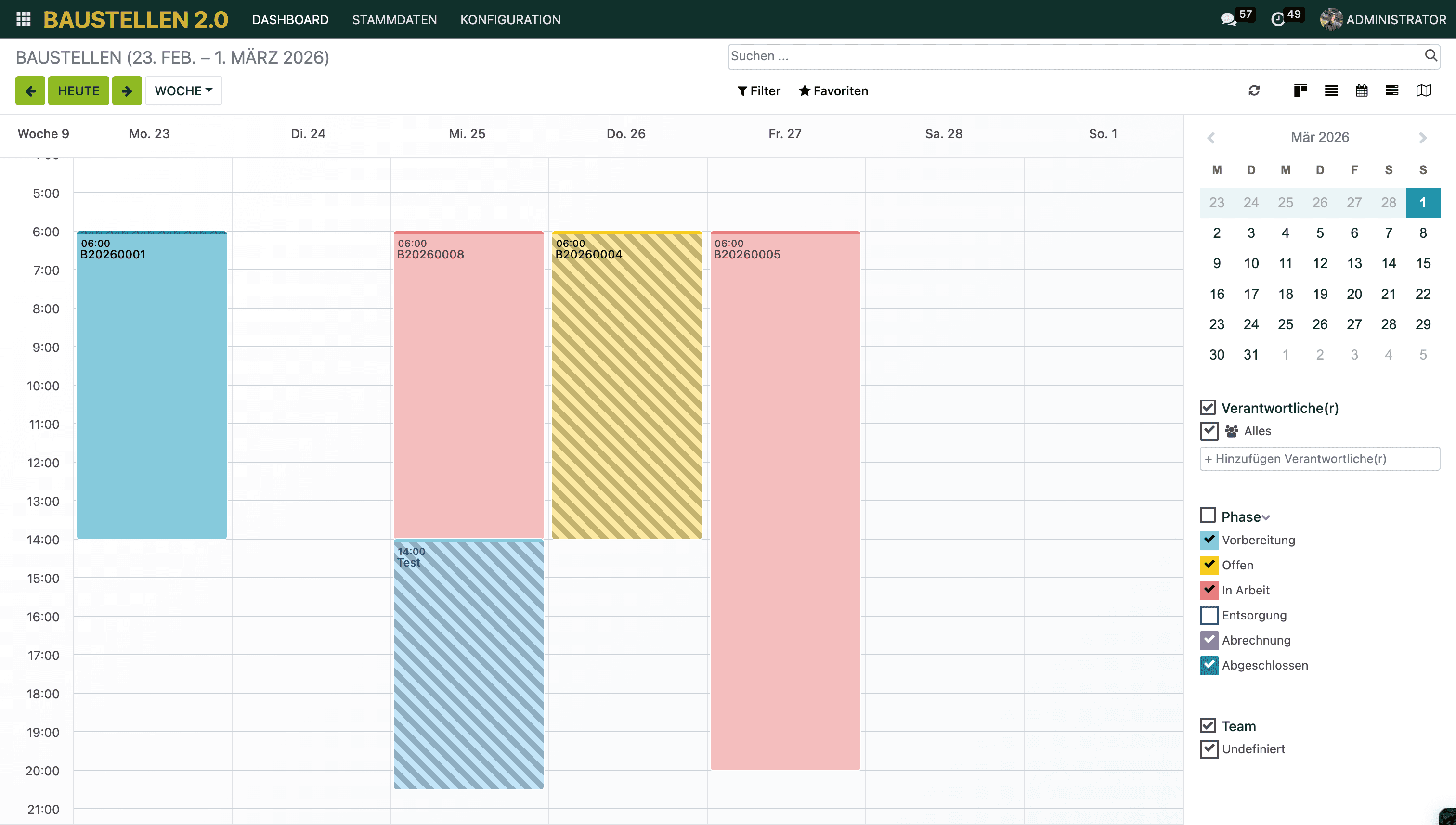Click the Heute button
This screenshot has width=1456, height=825.
78,90
